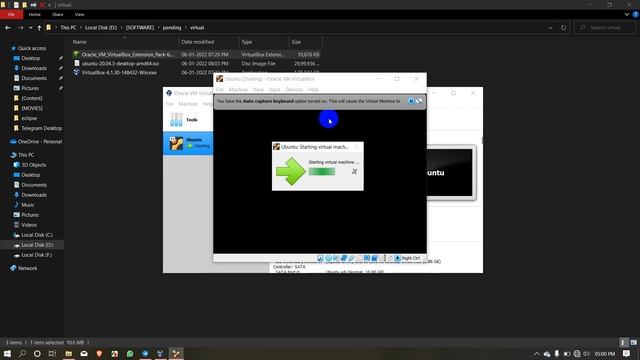Open the VM window Devices menu
640x360 pixels.
tap(294, 89)
